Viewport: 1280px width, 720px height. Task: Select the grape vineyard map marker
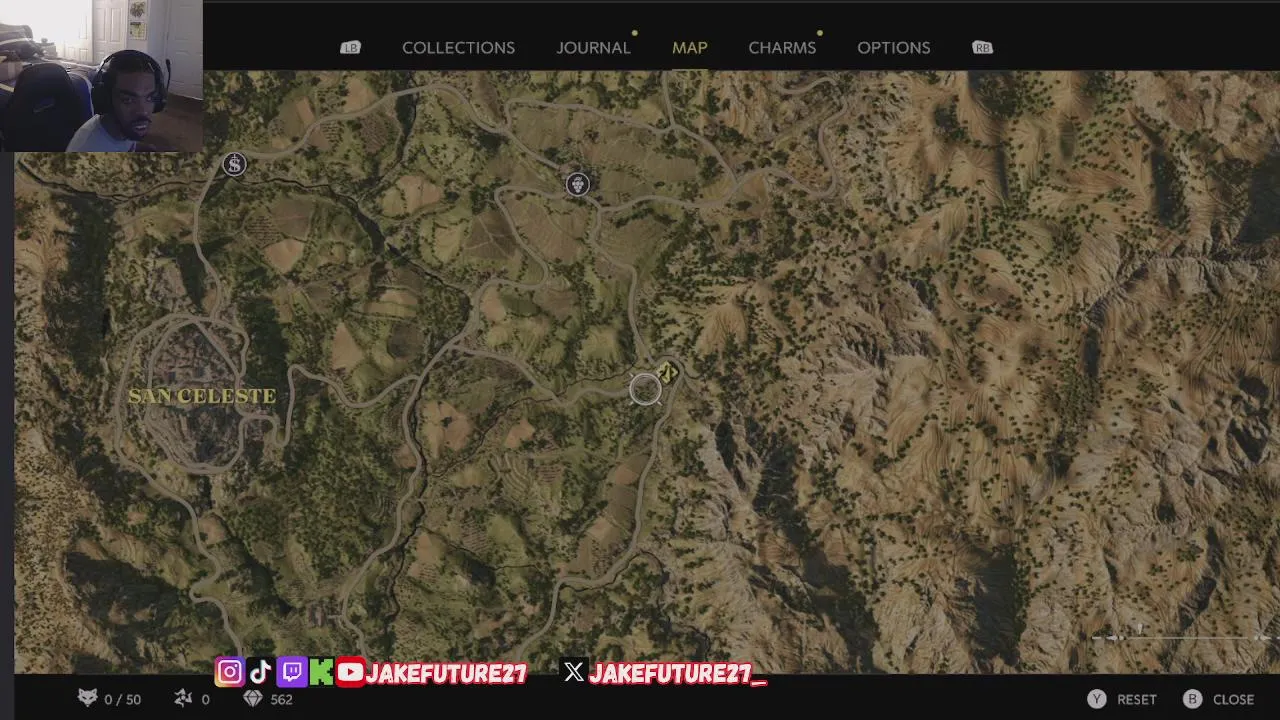[578, 184]
